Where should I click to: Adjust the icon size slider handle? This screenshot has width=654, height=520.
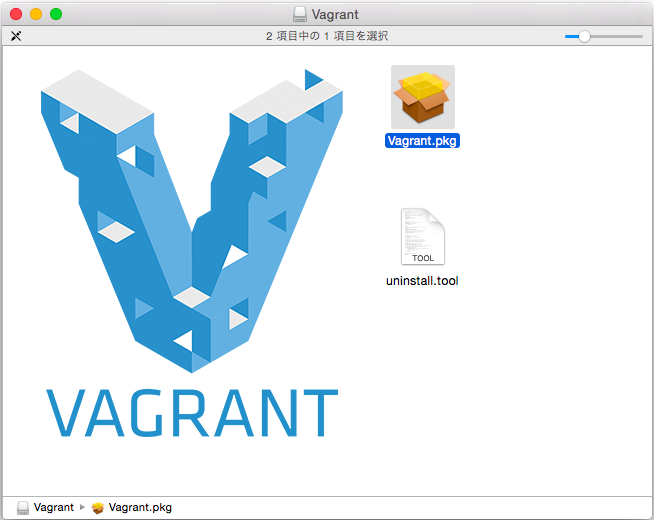click(584, 37)
